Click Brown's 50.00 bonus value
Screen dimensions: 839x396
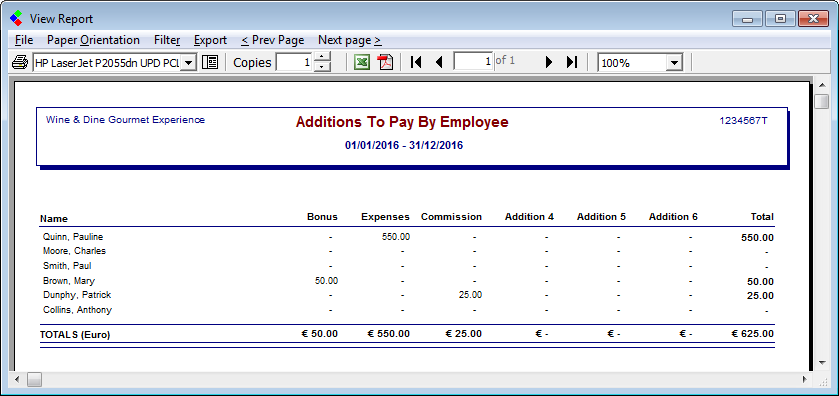point(326,280)
